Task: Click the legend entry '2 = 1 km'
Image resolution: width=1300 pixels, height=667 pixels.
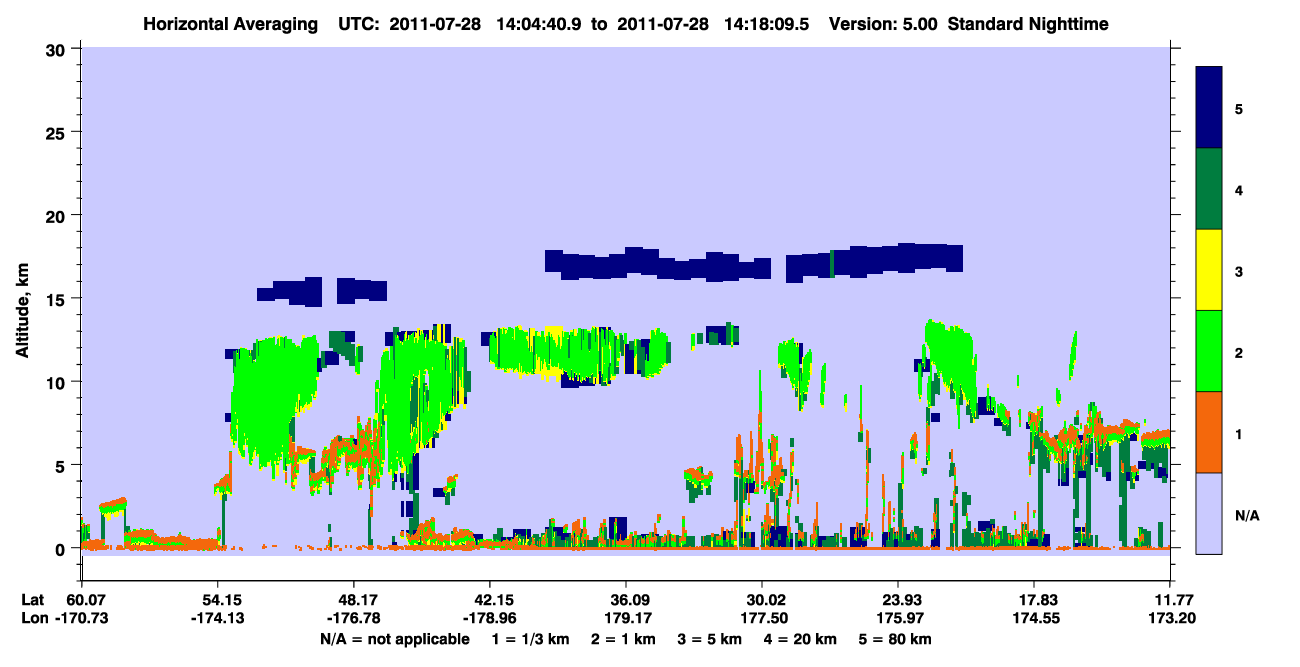Action: pyautogui.click(x=624, y=639)
